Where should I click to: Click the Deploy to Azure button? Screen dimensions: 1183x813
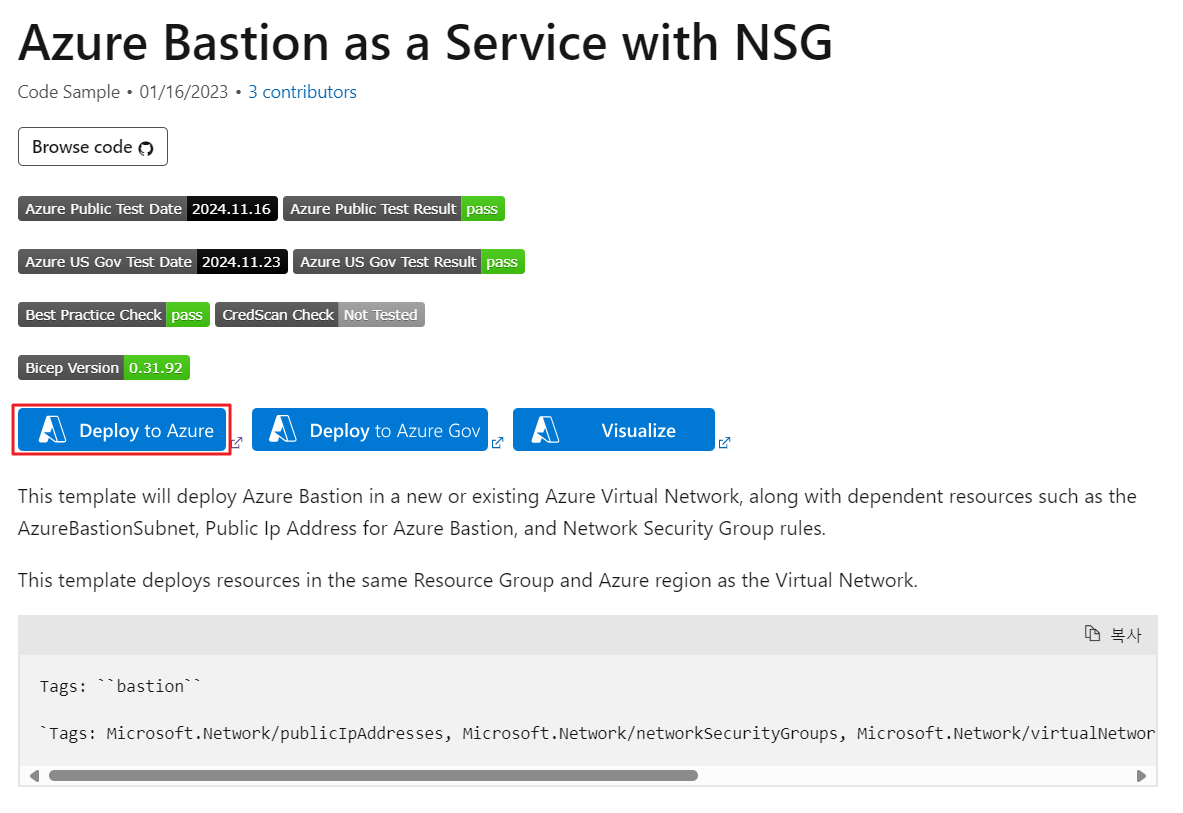pyautogui.click(x=121, y=430)
